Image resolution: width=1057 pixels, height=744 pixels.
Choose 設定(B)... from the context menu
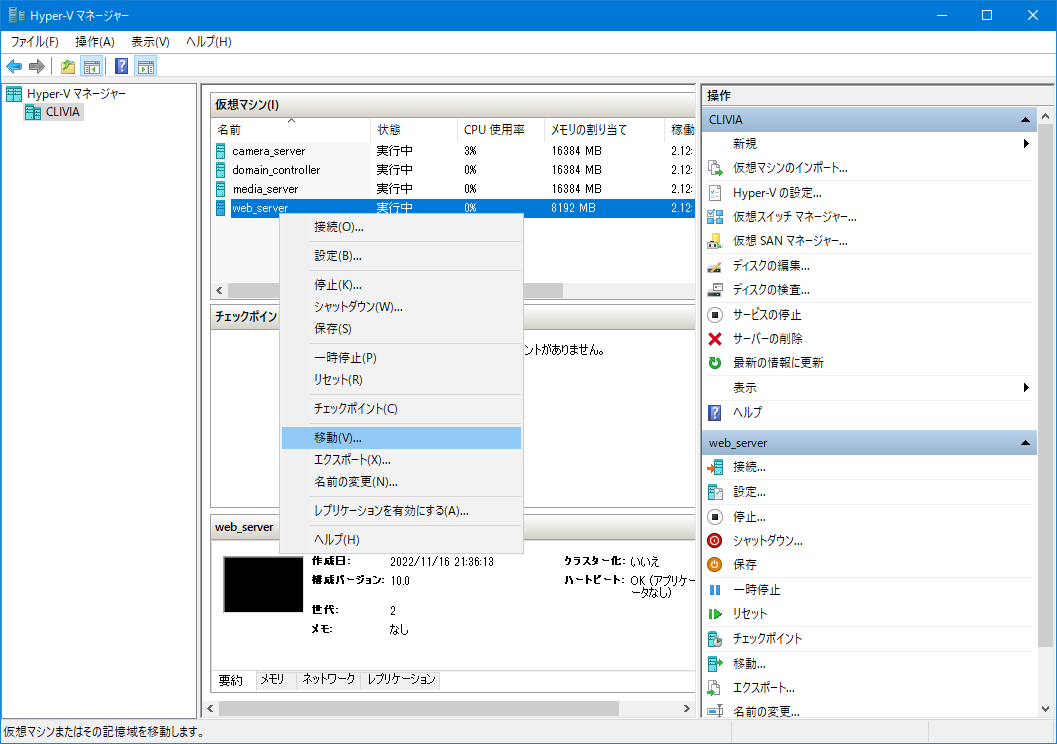(401, 256)
